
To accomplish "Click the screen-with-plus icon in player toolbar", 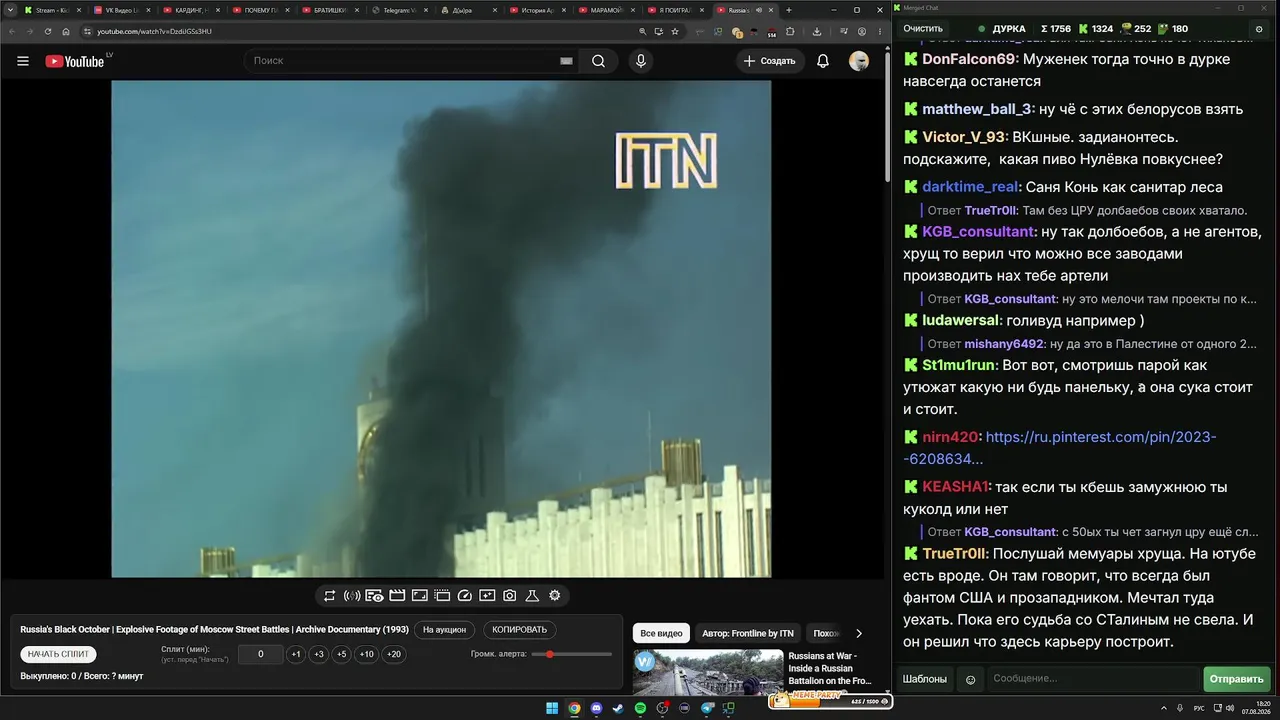I will 487,596.
